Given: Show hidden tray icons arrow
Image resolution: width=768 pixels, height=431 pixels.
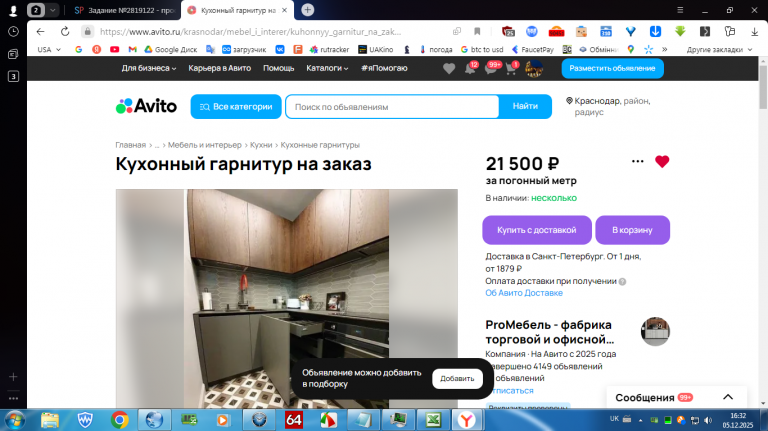Looking at the screenshot, I should tap(640, 420).
